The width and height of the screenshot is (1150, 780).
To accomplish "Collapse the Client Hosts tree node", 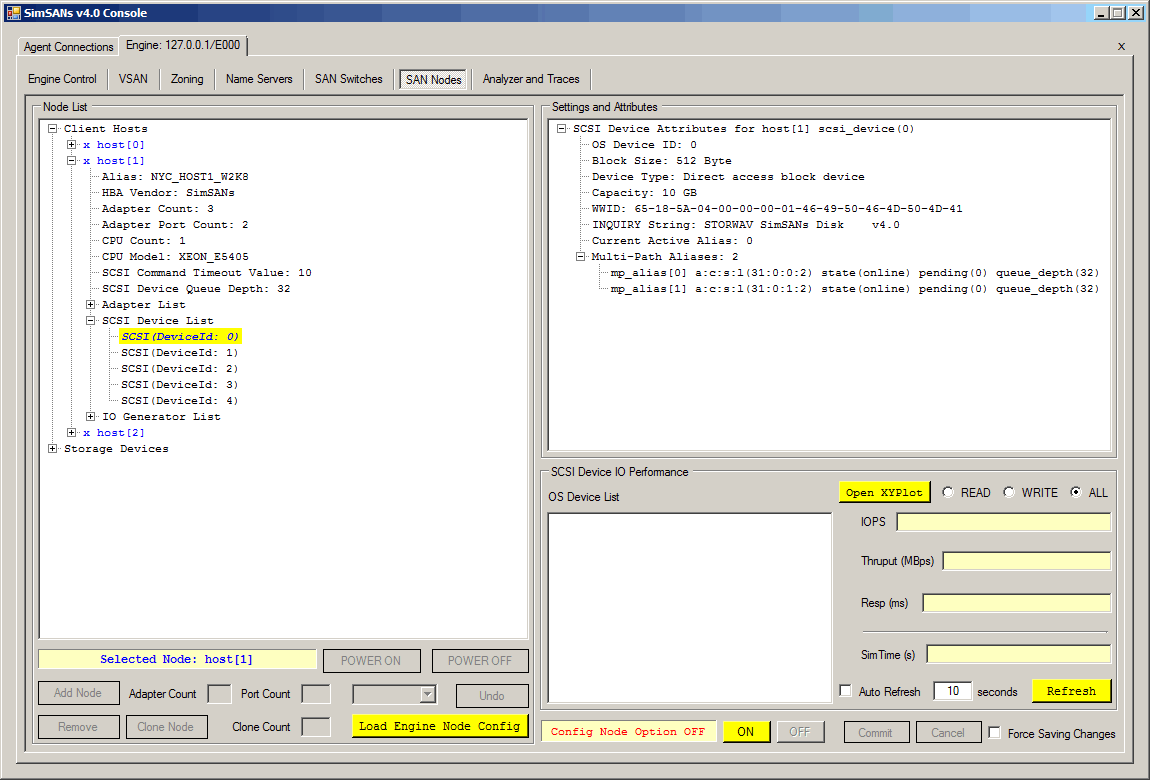I will pyautogui.click(x=53, y=129).
